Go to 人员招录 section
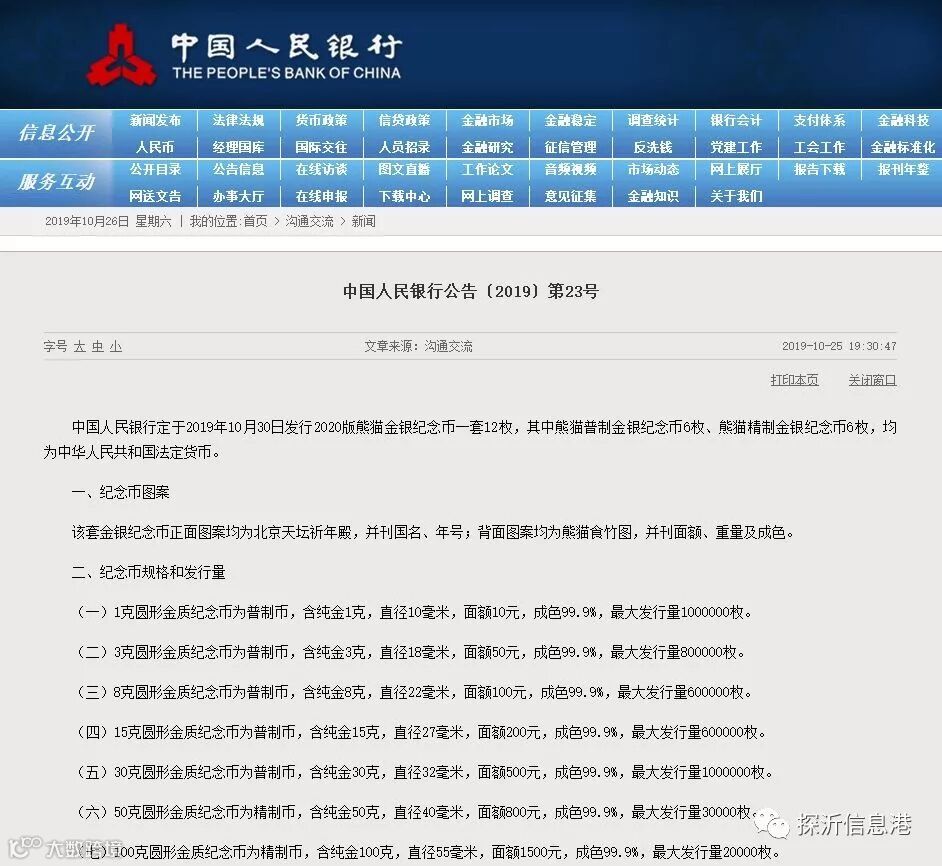The height and width of the screenshot is (866, 942). click(x=404, y=147)
